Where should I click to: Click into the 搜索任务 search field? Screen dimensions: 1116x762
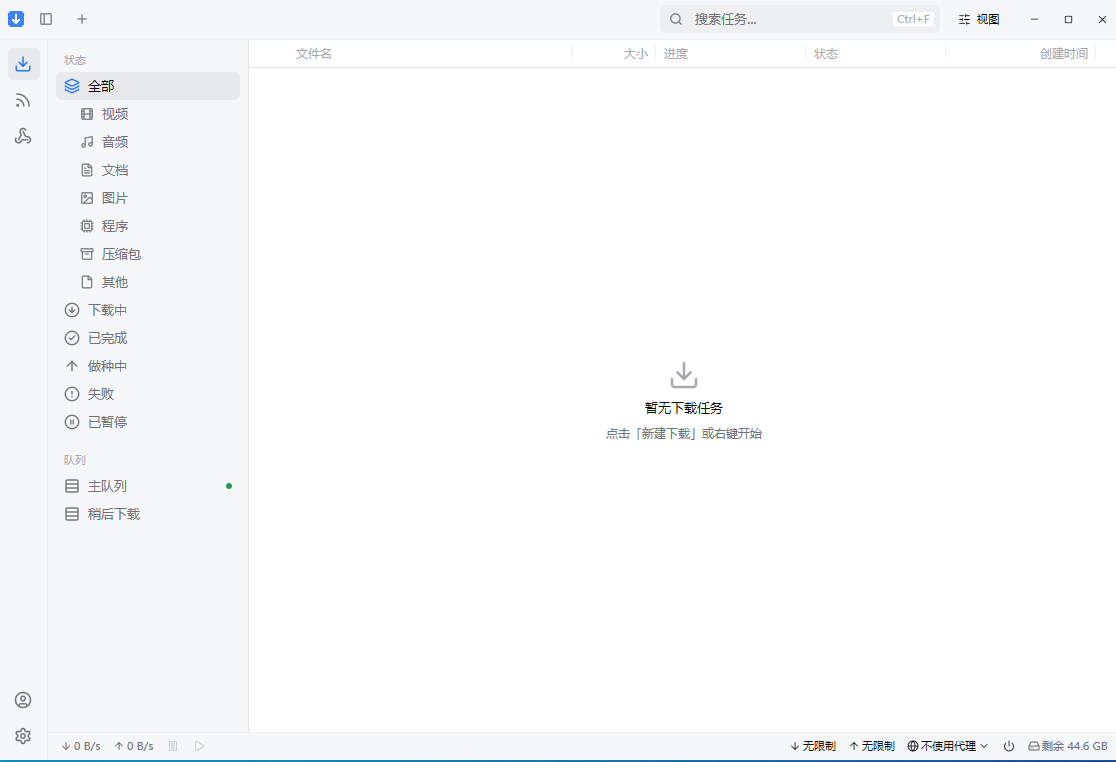click(799, 19)
